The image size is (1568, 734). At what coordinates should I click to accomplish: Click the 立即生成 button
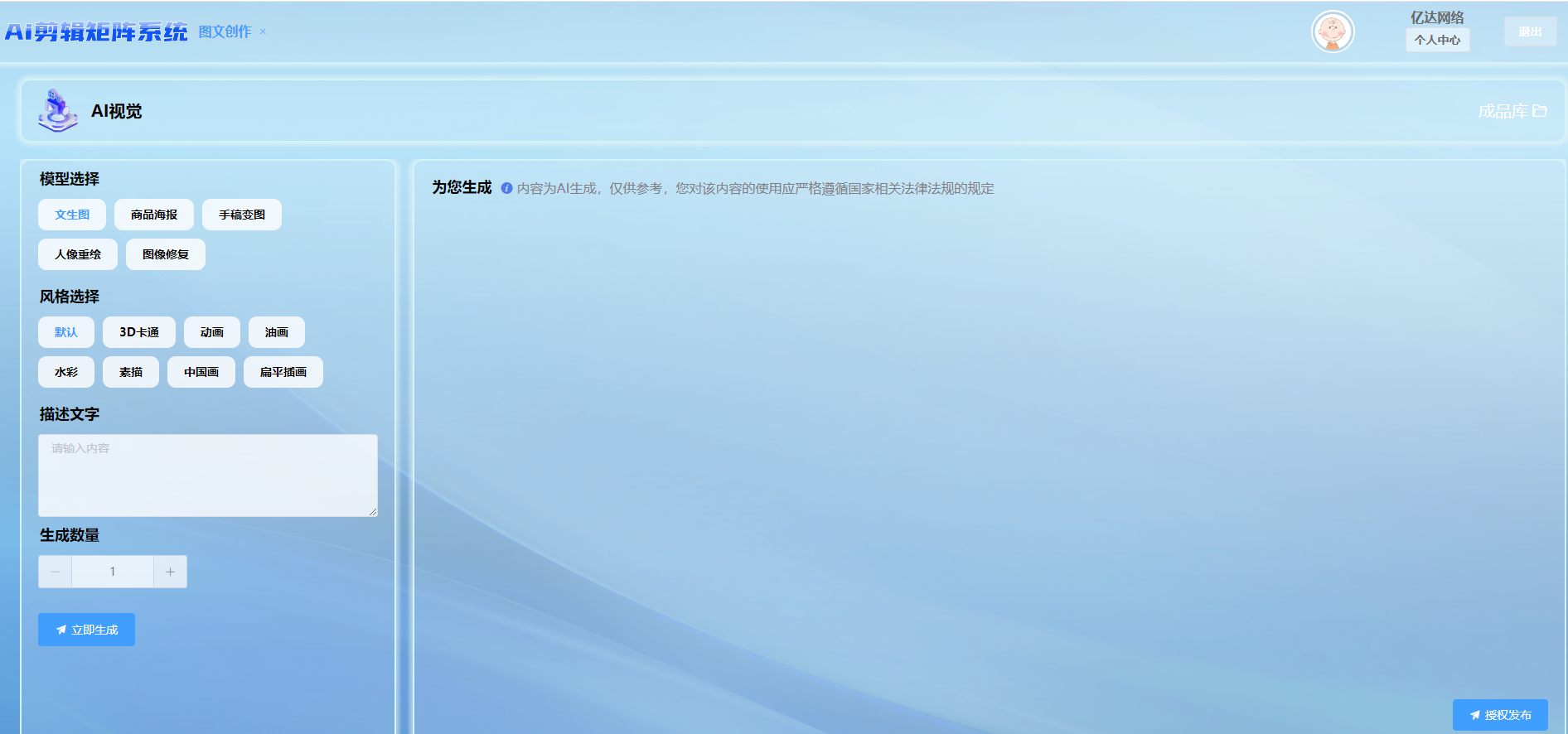coord(87,630)
